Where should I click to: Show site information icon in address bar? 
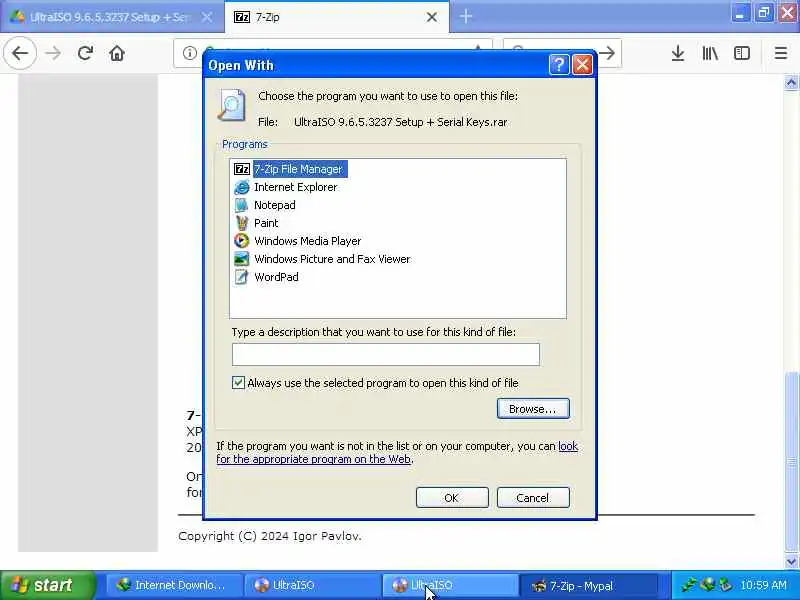(x=190, y=53)
